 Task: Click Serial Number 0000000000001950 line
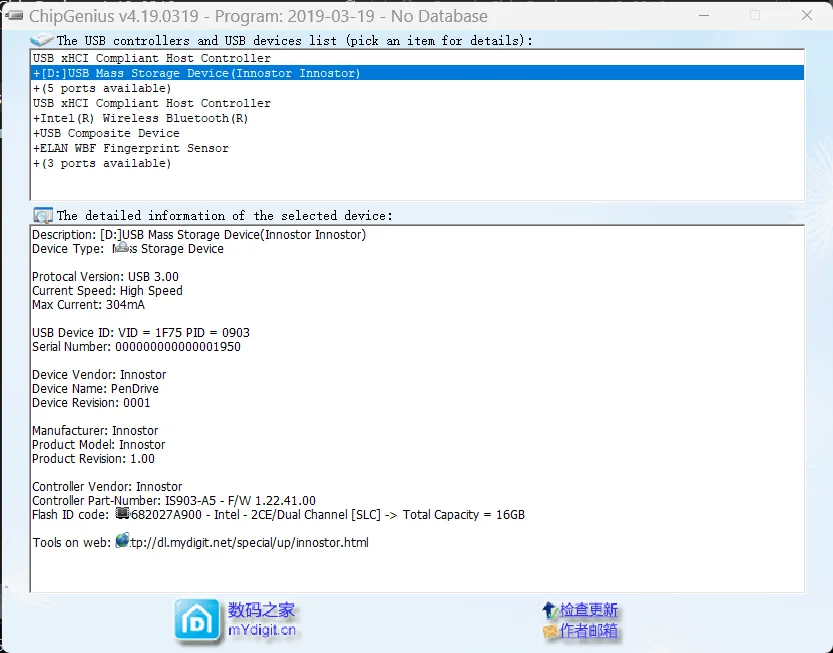pyautogui.click(x=136, y=346)
